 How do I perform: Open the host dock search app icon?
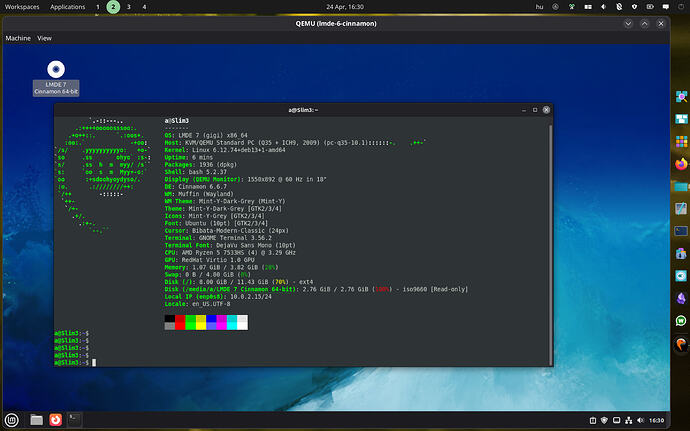[x=681, y=96]
